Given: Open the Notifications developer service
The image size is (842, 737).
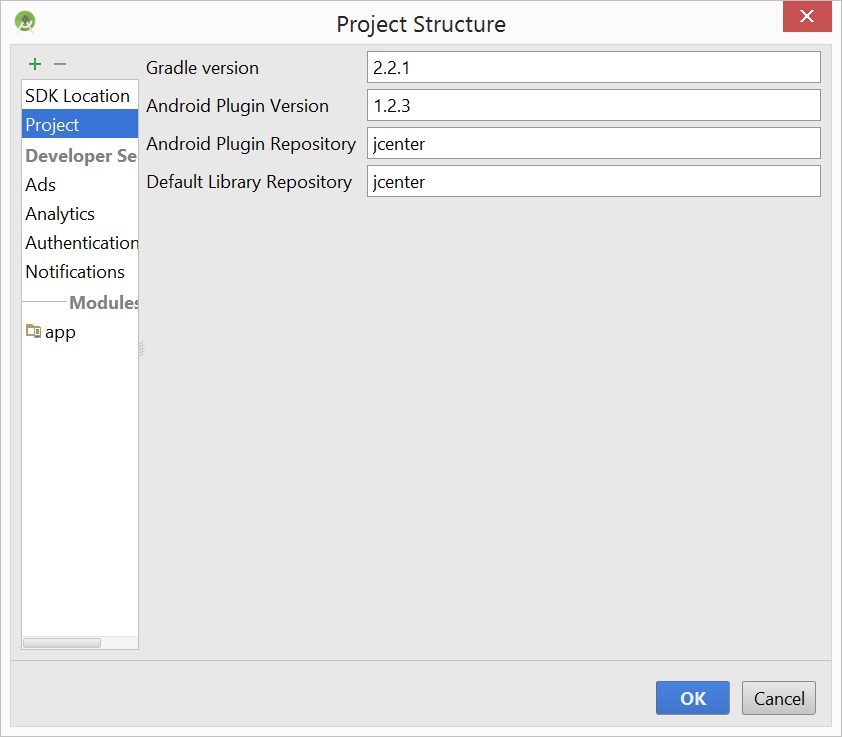Looking at the screenshot, I should pos(80,272).
